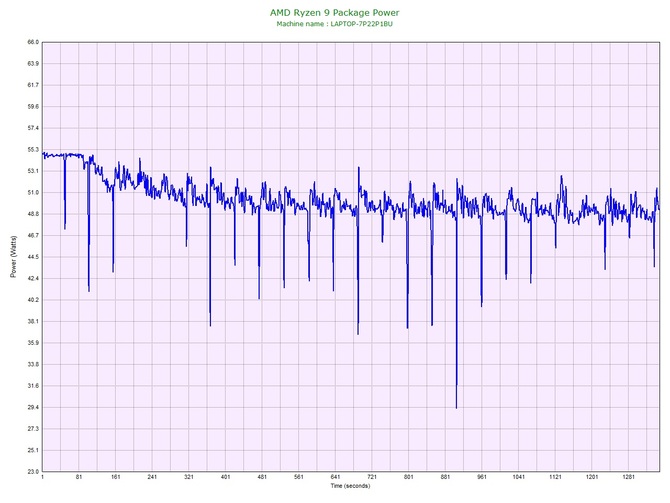Click the X-axis tick label 481
This screenshot has width=670, height=503.
point(262,477)
